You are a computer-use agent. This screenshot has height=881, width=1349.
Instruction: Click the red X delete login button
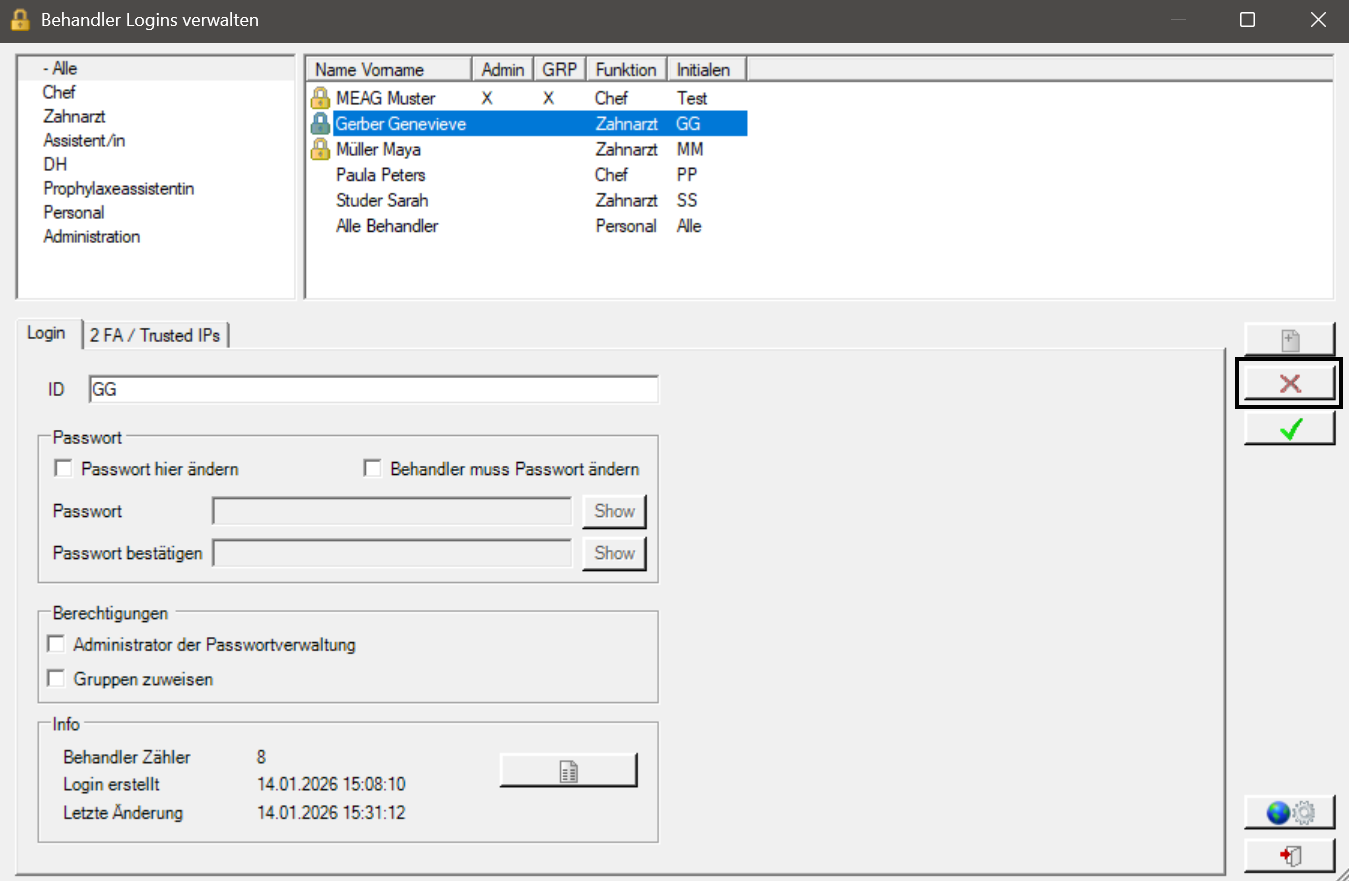(1289, 384)
